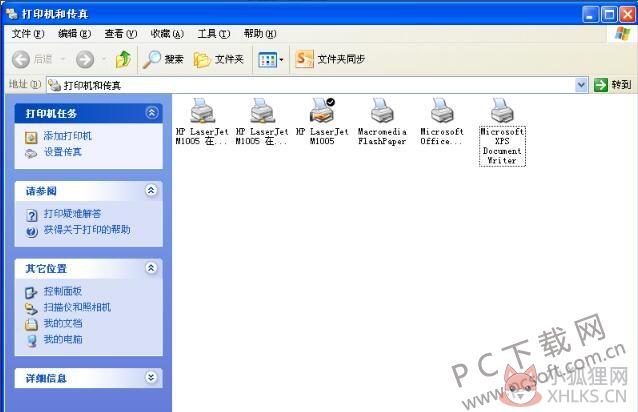Maximize the Printers and Faxes window

click(609, 14)
